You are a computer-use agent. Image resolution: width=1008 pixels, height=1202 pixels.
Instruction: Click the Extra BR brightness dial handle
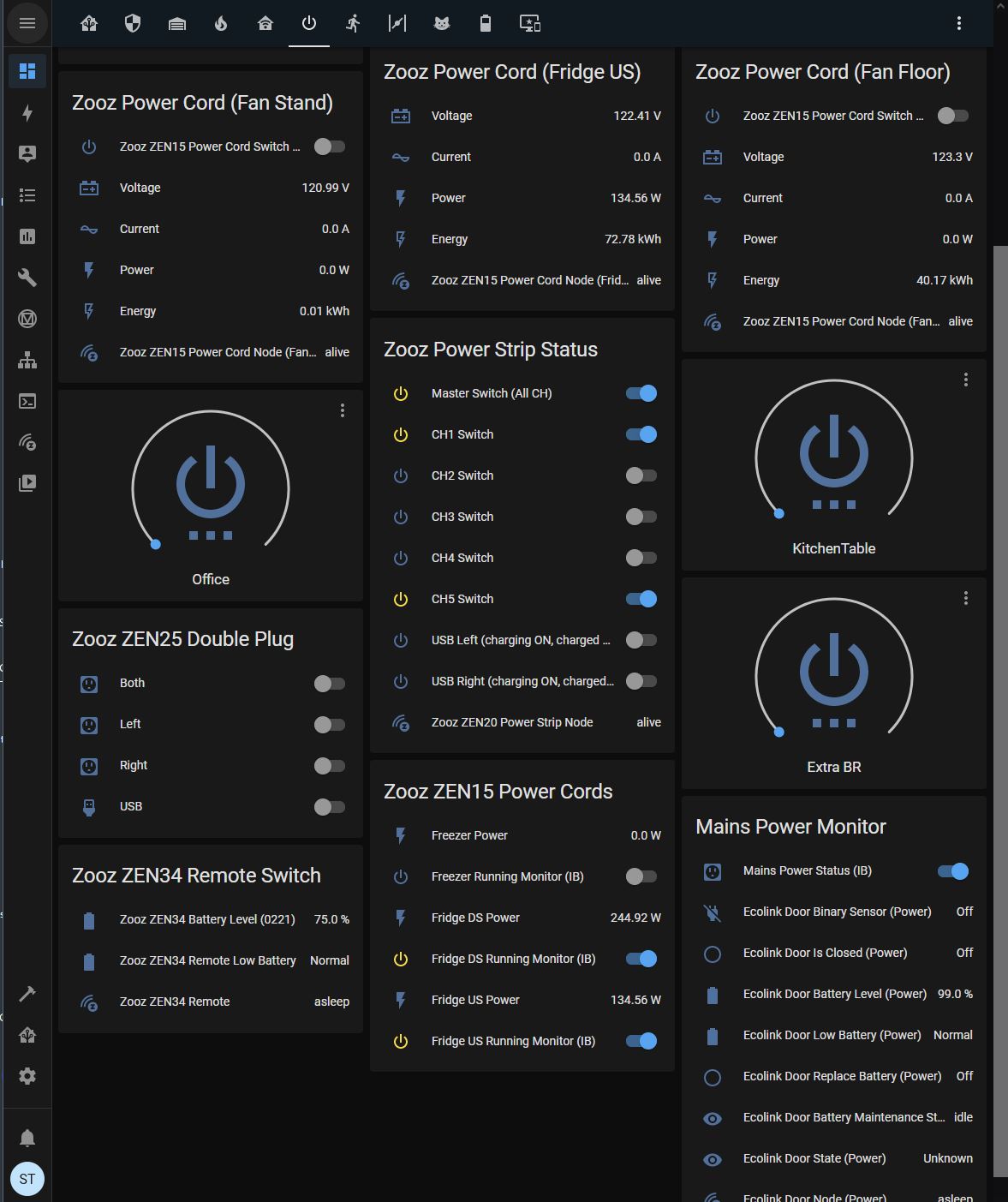(779, 732)
